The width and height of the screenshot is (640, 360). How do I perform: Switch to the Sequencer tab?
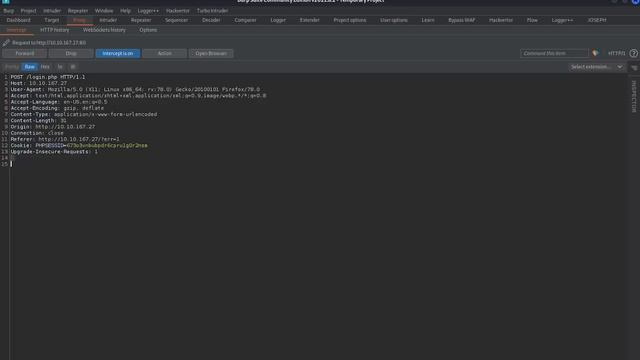point(176,20)
